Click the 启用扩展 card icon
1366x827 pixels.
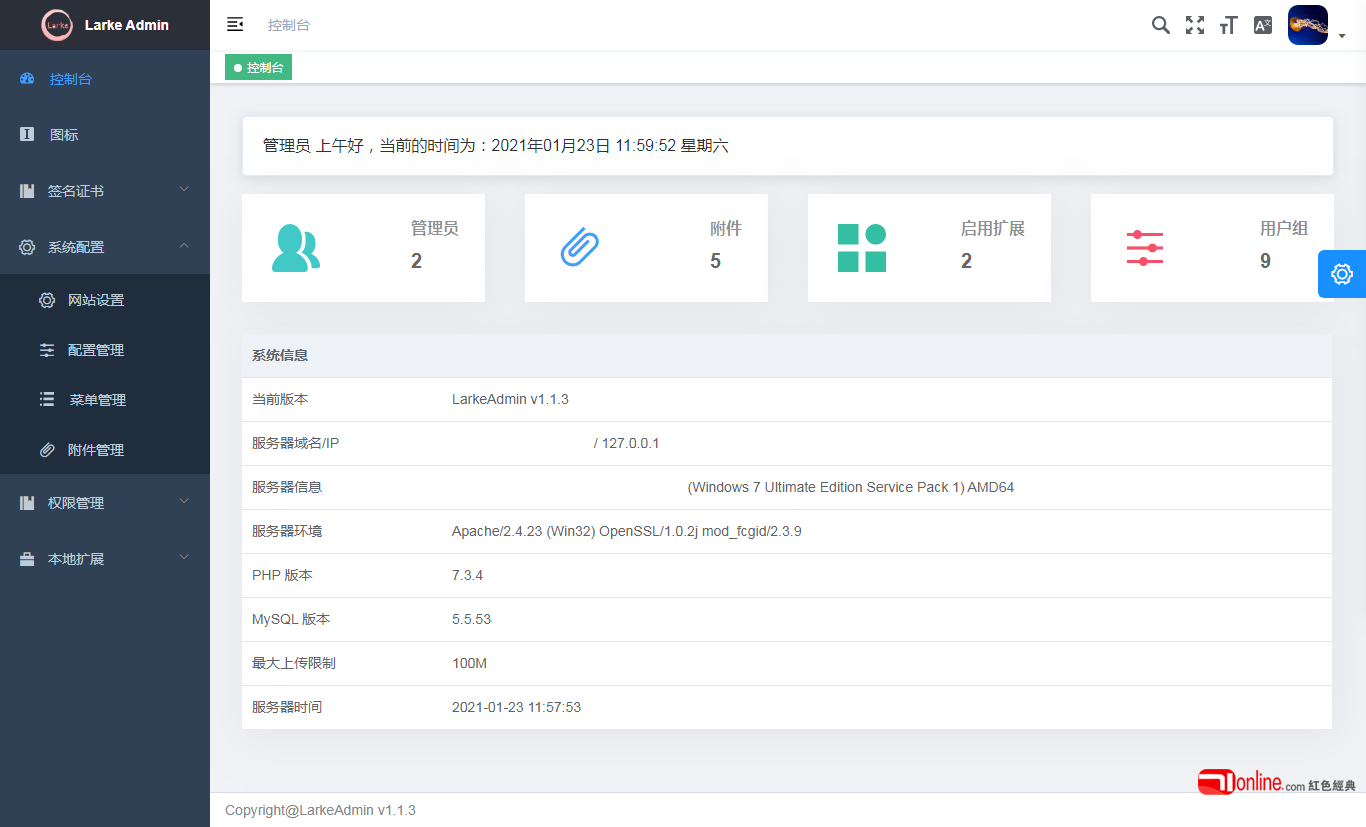[862, 248]
